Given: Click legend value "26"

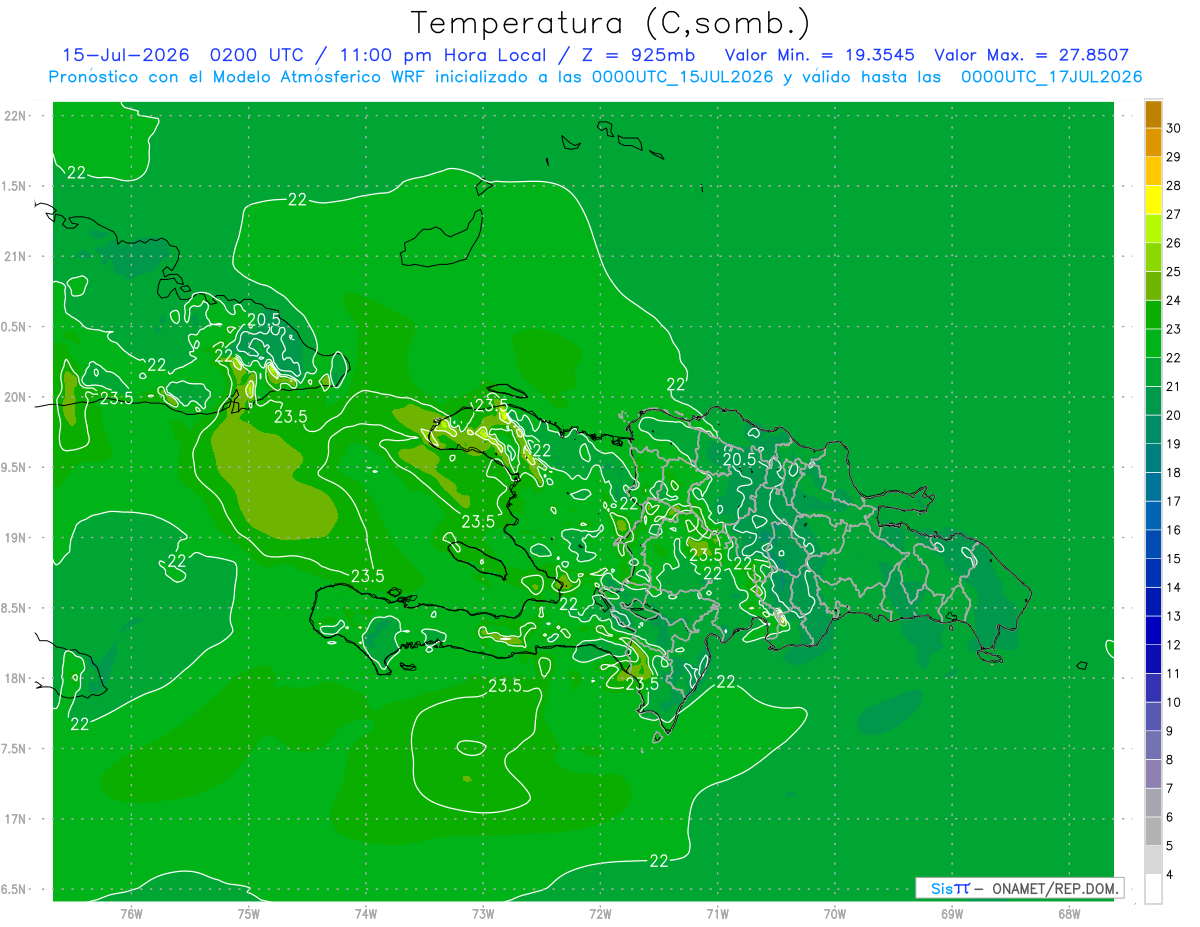Looking at the screenshot, I should click(x=1174, y=243).
